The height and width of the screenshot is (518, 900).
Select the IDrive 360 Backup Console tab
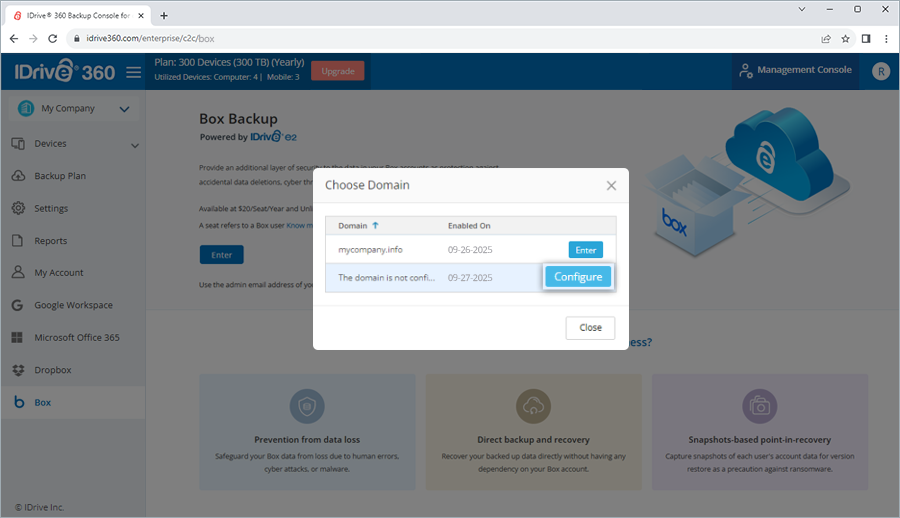coord(79,16)
